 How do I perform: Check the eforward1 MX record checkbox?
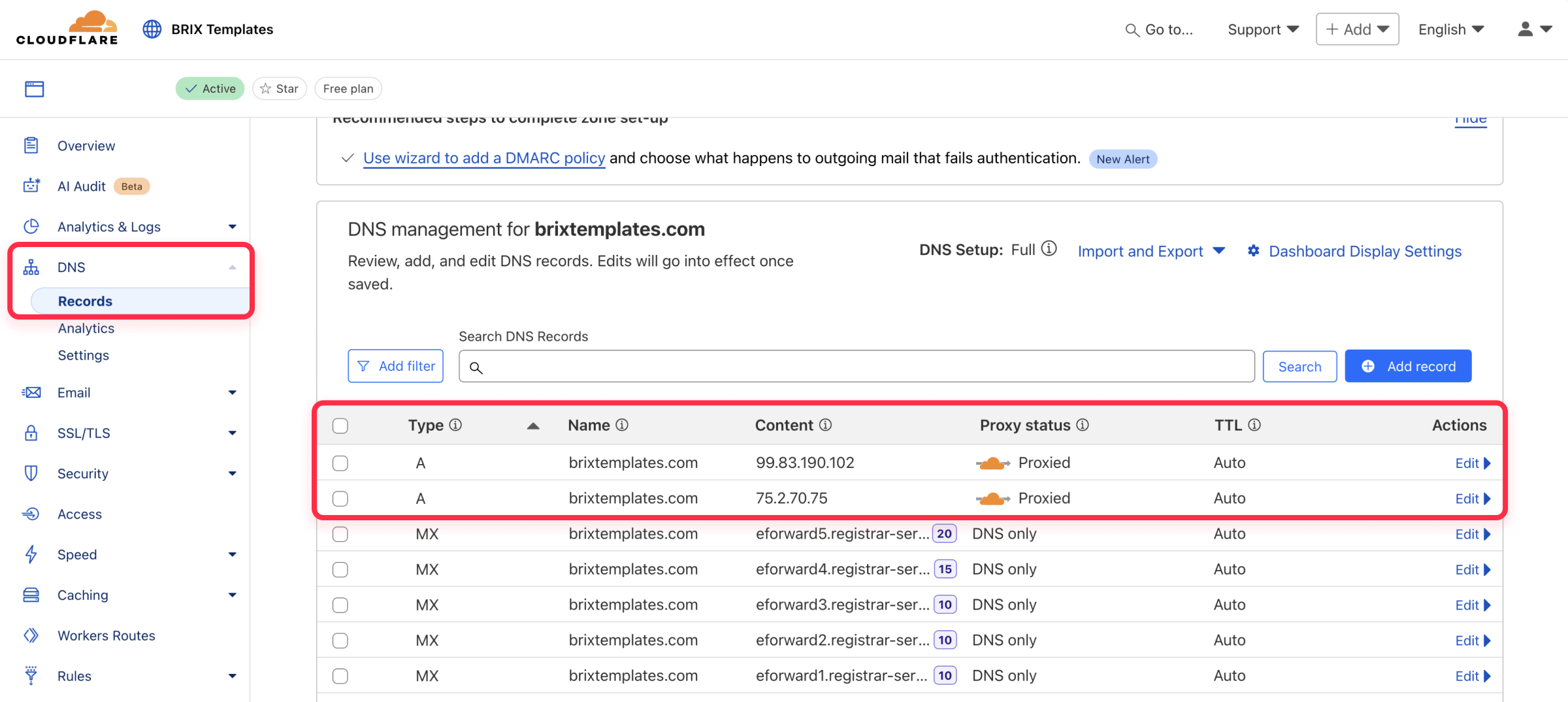point(340,676)
